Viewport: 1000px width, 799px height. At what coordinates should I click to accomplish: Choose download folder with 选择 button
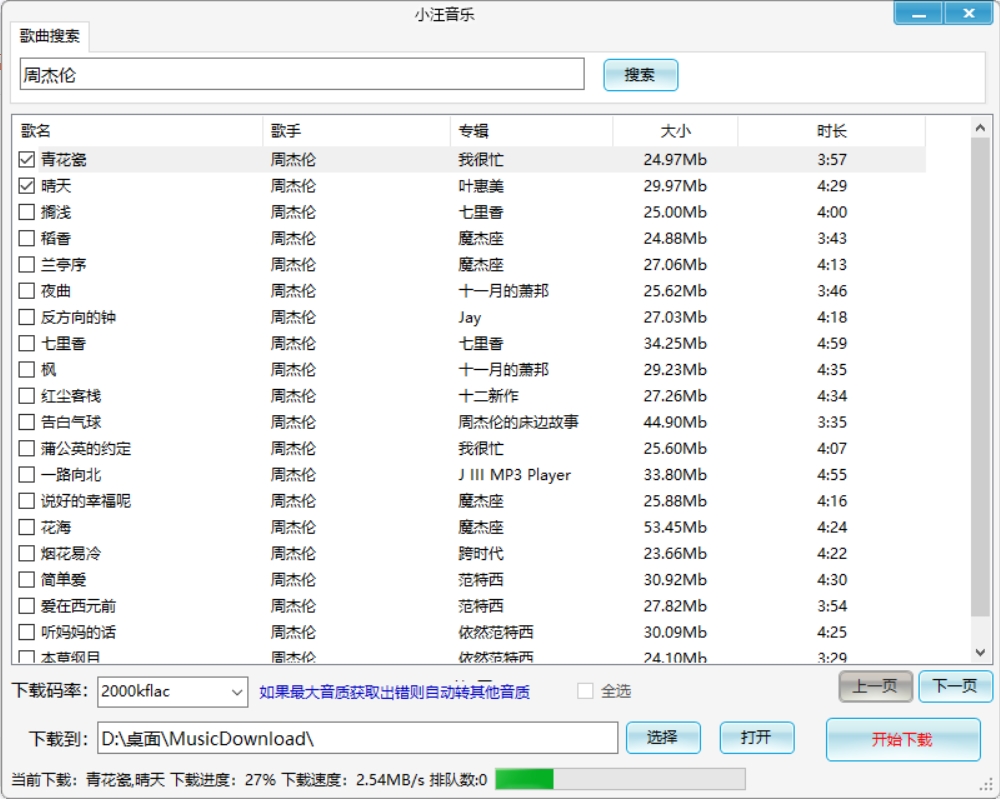click(663, 738)
